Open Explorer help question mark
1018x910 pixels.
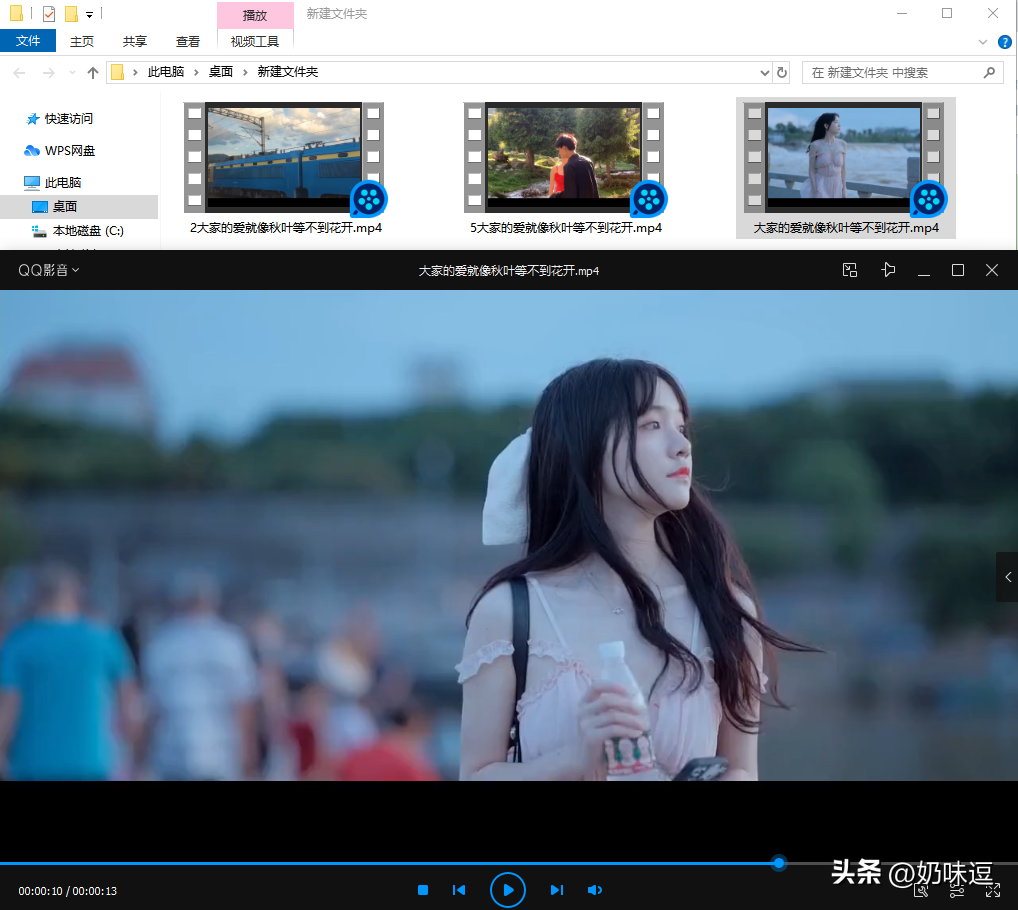click(x=1004, y=42)
